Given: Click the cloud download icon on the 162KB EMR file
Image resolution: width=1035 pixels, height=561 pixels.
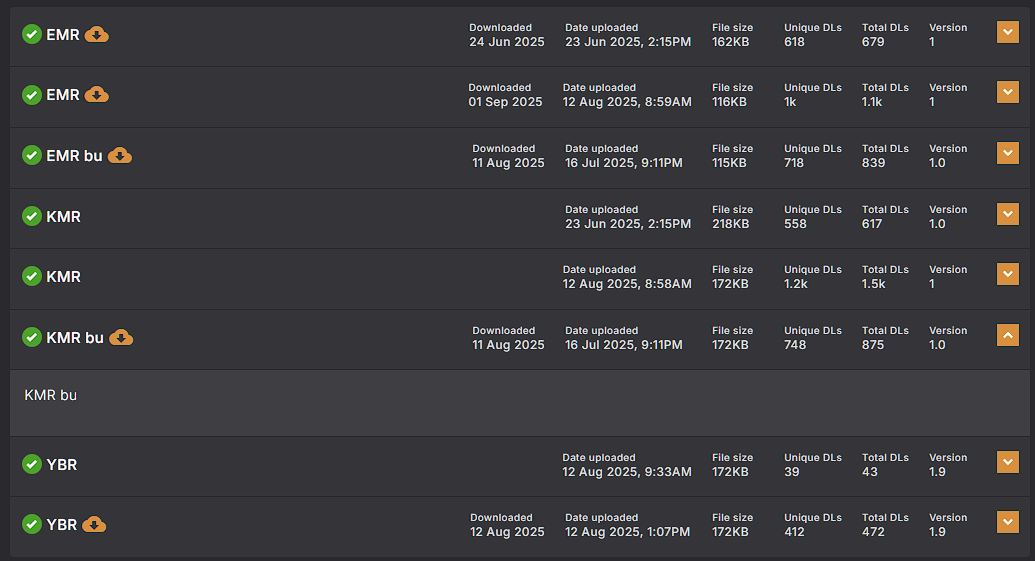Looking at the screenshot, I should coord(97,35).
